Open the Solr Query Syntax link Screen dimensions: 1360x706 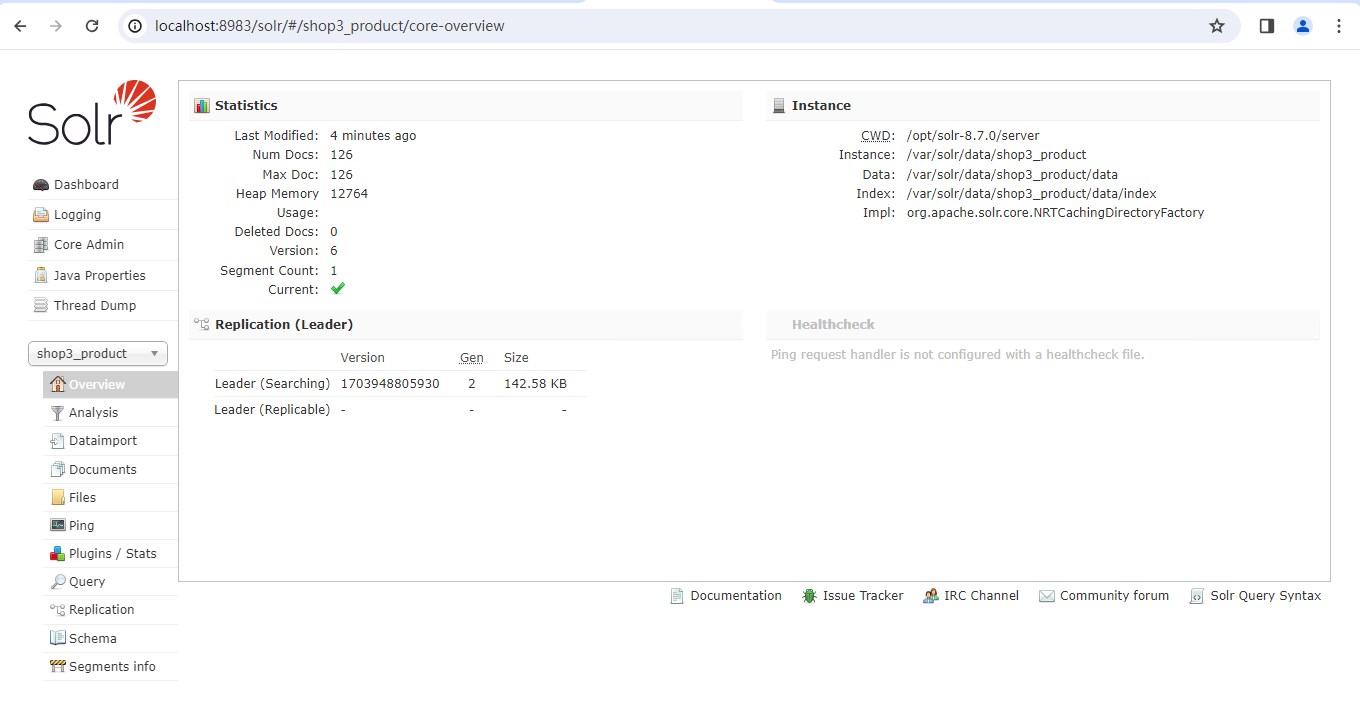[1266, 596]
